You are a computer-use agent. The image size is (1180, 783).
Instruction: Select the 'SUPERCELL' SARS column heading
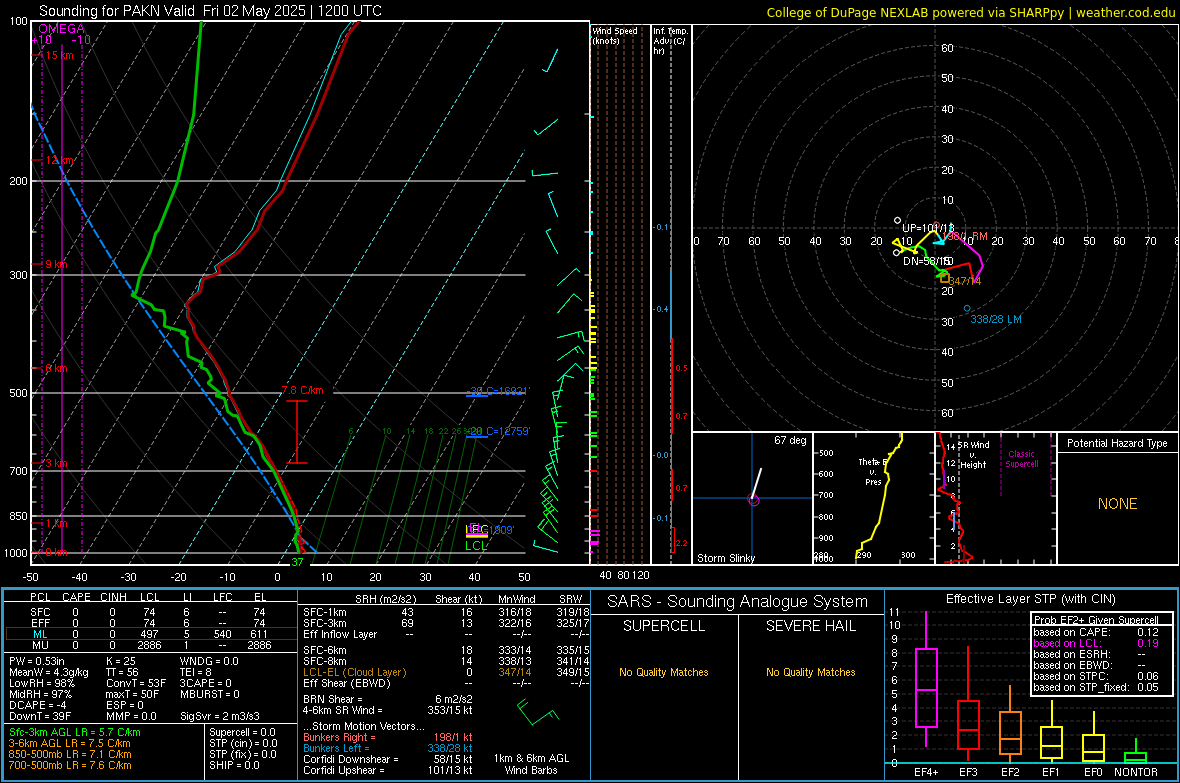(664, 626)
